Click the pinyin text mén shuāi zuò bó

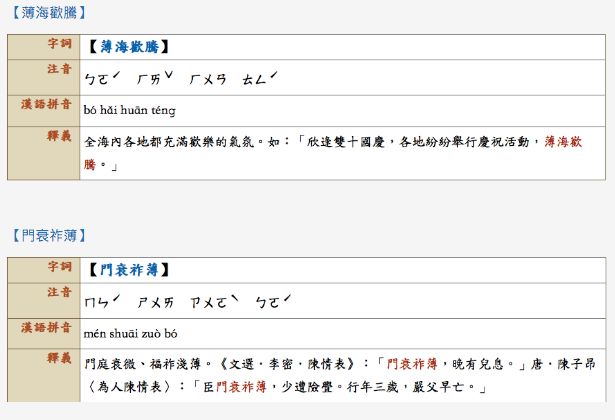(x=134, y=333)
